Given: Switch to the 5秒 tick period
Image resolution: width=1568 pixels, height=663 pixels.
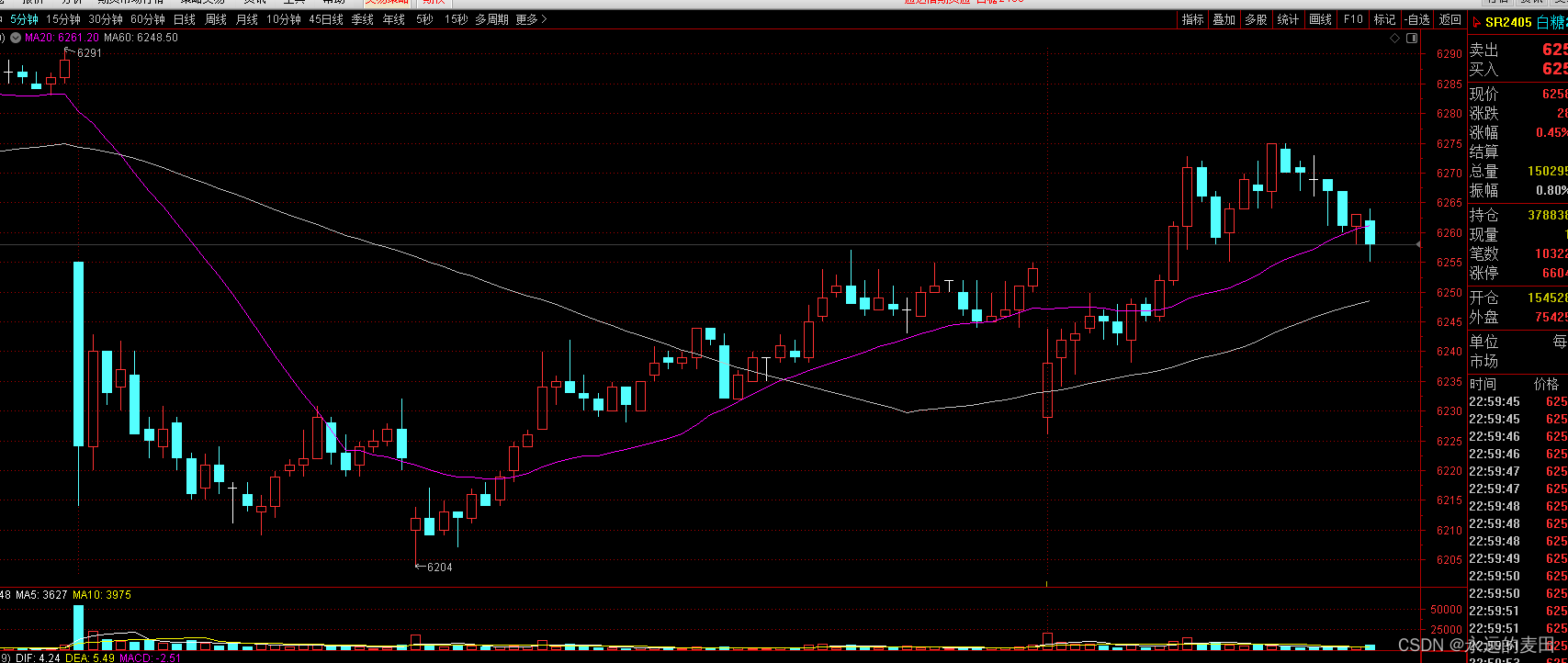Looking at the screenshot, I should click(x=424, y=19).
